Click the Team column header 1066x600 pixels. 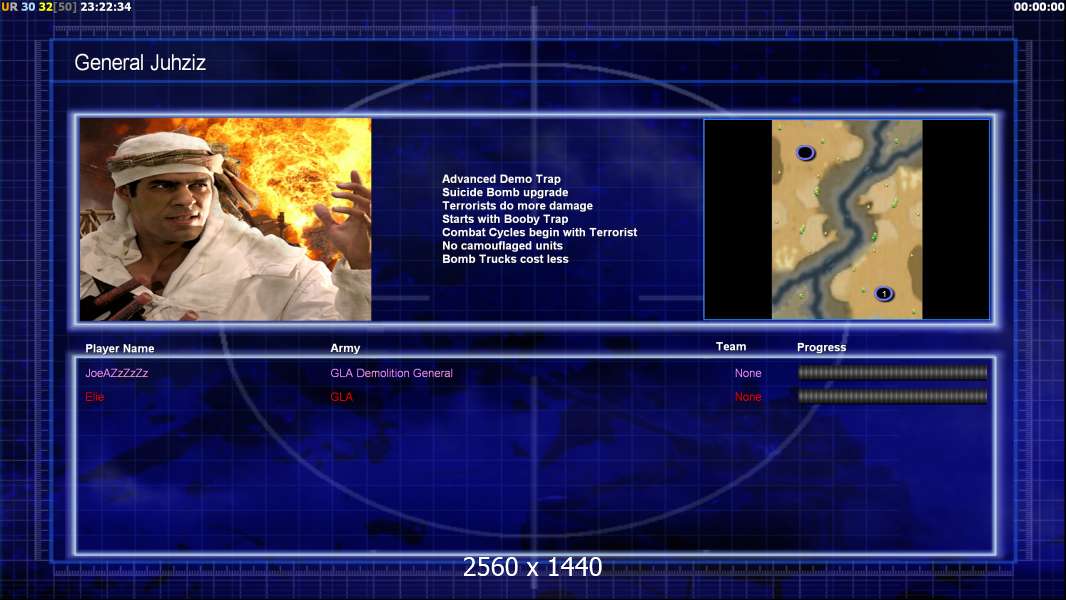click(x=731, y=347)
